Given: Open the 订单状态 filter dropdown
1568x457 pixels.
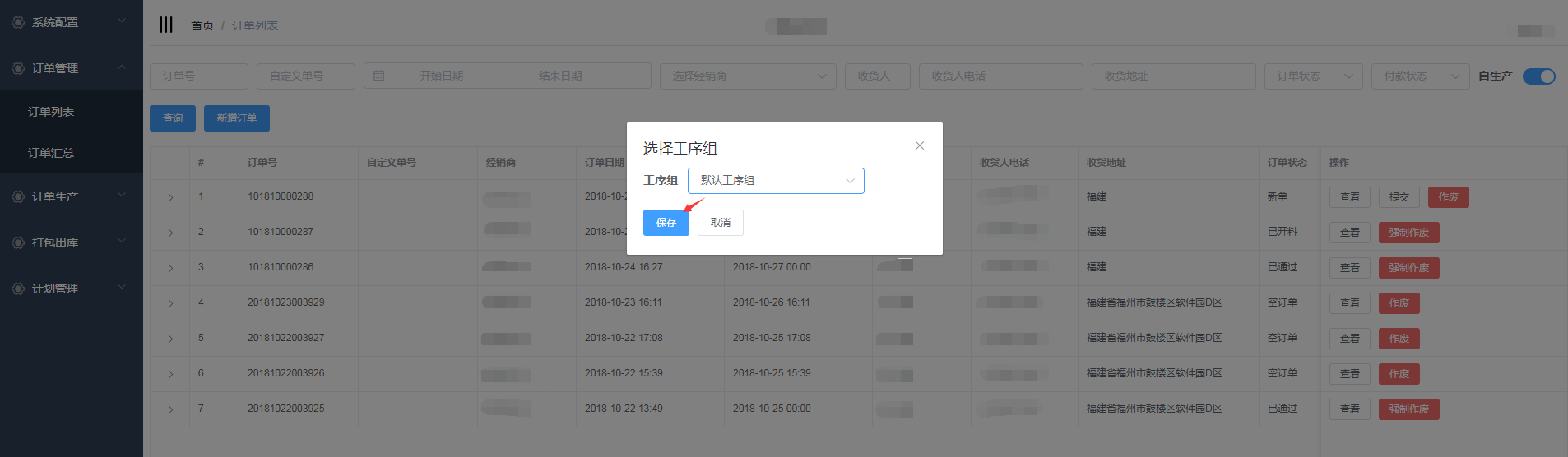Looking at the screenshot, I should pyautogui.click(x=1313, y=76).
